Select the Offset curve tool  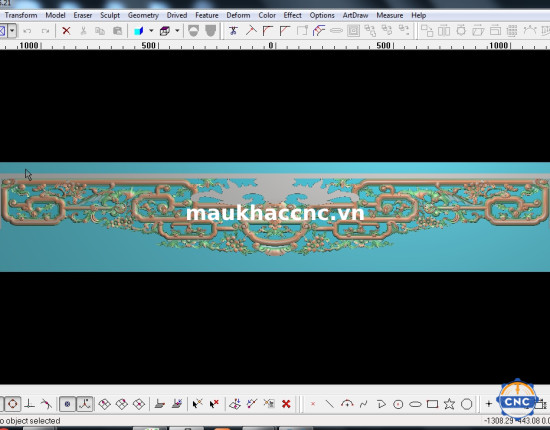319,31
